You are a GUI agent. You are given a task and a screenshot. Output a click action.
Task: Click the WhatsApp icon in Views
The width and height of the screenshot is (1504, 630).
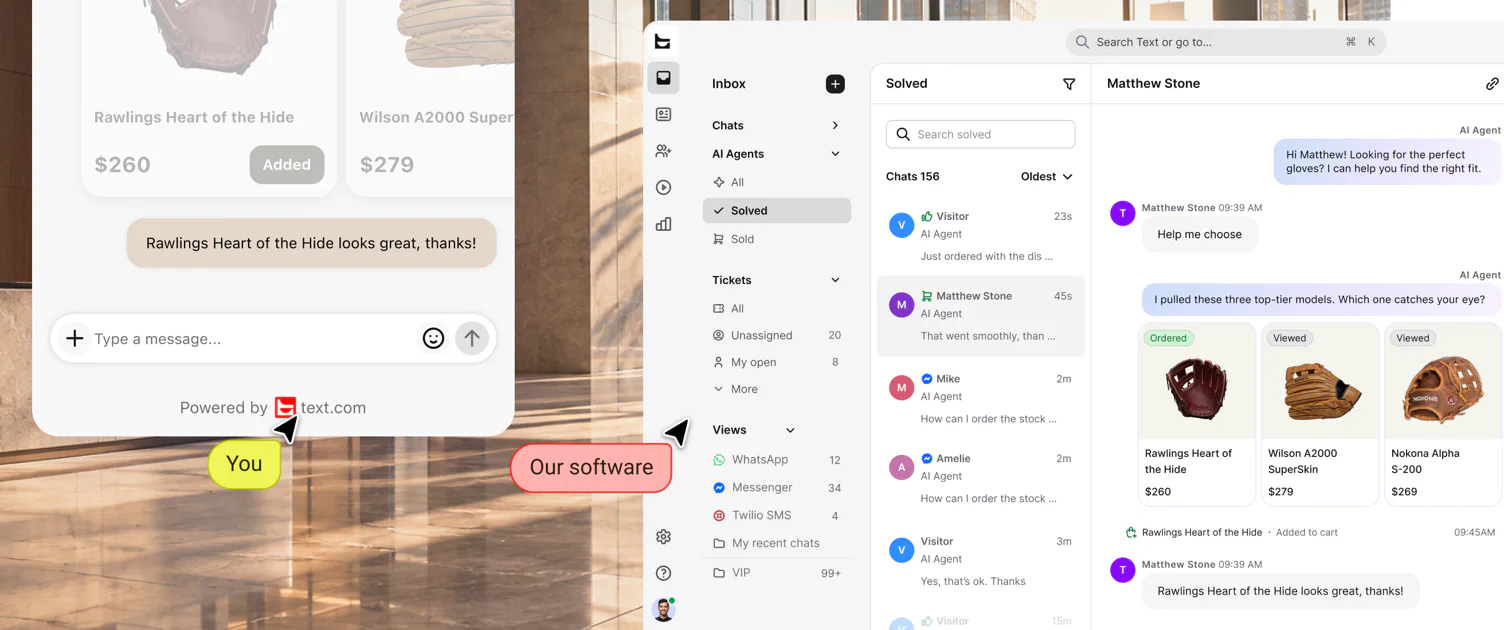(719, 460)
